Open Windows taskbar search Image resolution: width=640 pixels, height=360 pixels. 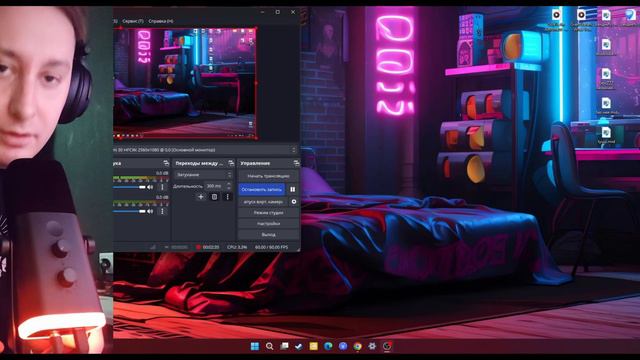[269, 346]
